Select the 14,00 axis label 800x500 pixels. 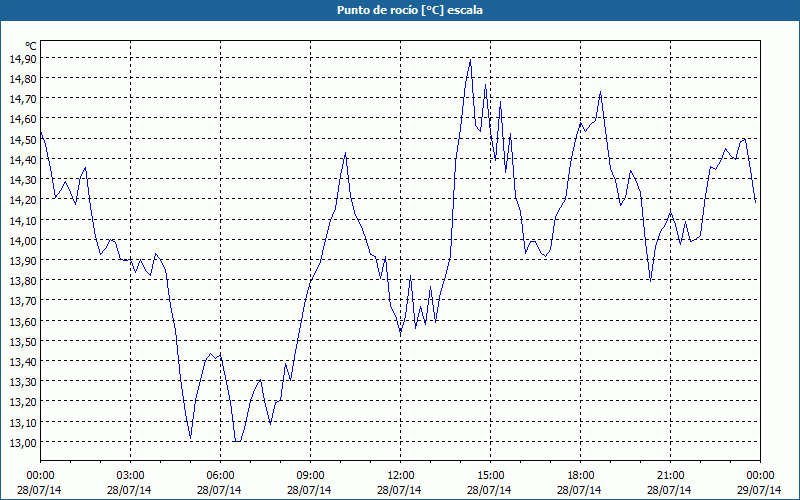coord(23,240)
